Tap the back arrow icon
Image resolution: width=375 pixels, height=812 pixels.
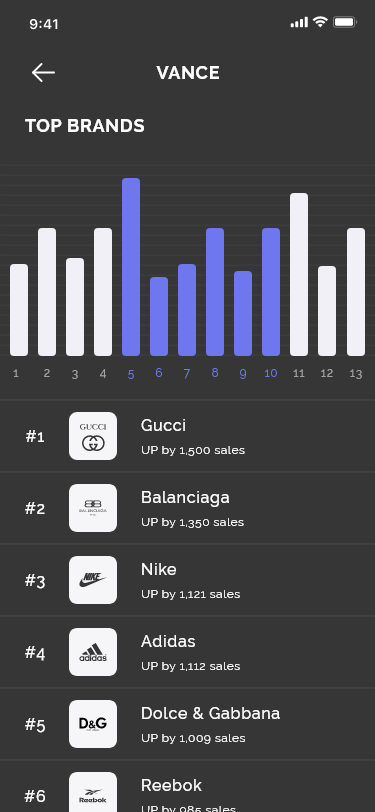click(x=43, y=72)
